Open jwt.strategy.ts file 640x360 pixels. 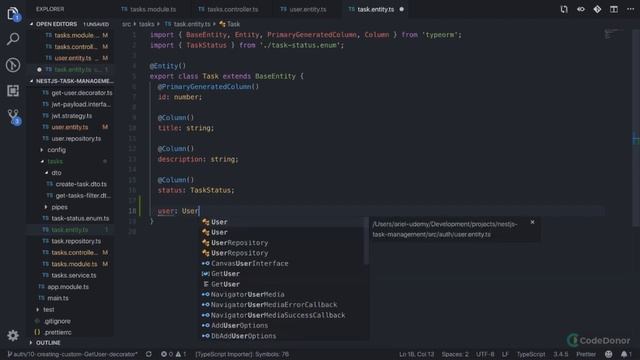pyautogui.click(x=71, y=116)
